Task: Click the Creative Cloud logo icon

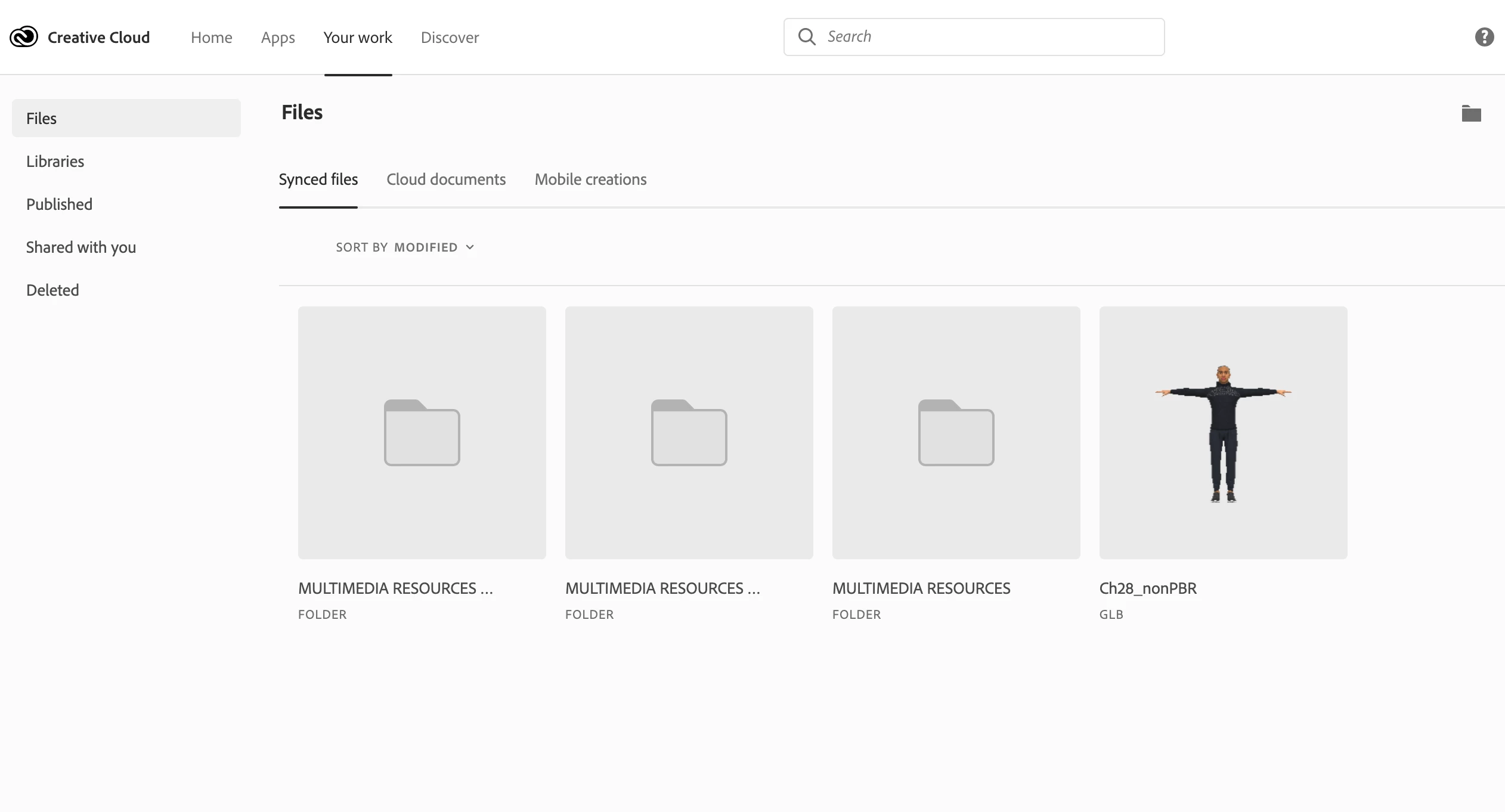Action: [x=24, y=37]
